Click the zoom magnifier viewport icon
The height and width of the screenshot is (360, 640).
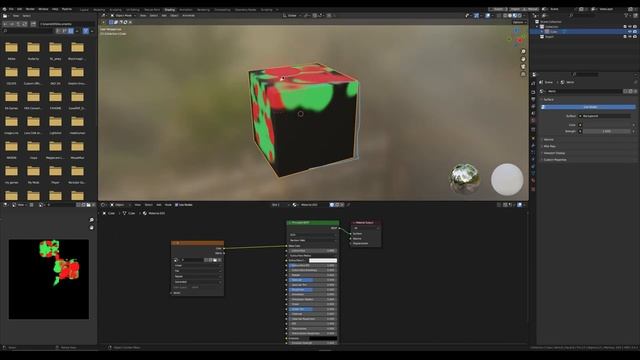tap(523, 51)
